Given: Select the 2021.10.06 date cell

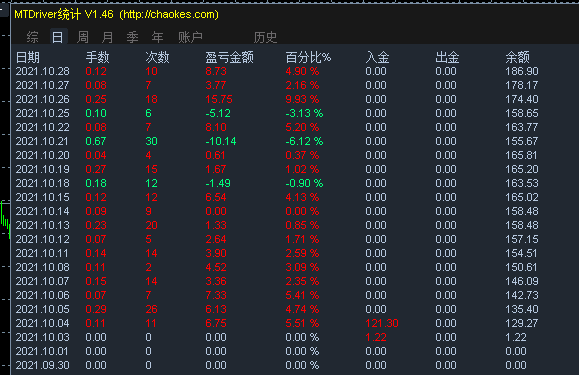Looking at the screenshot, I should coord(42,296).
